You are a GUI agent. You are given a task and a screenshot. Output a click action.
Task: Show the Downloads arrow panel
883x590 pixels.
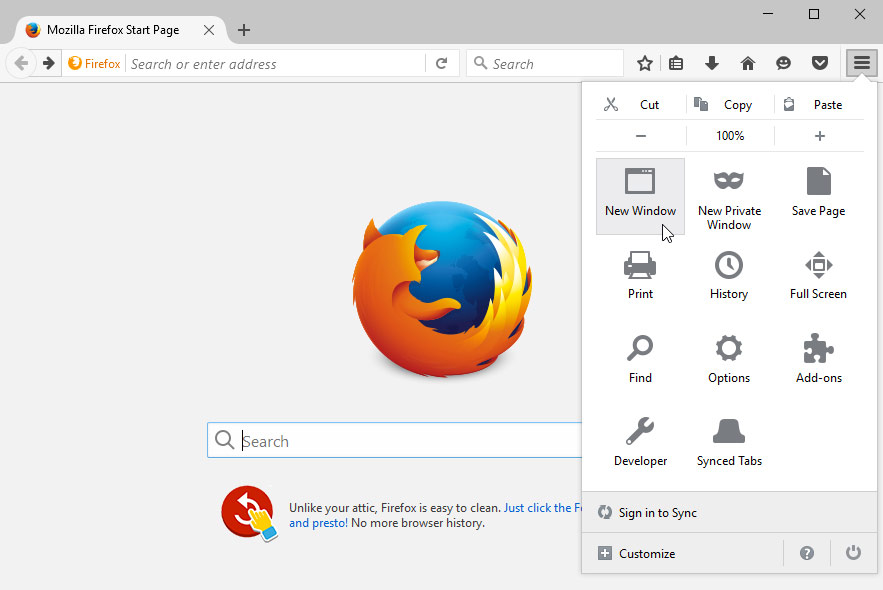(712, 64)
